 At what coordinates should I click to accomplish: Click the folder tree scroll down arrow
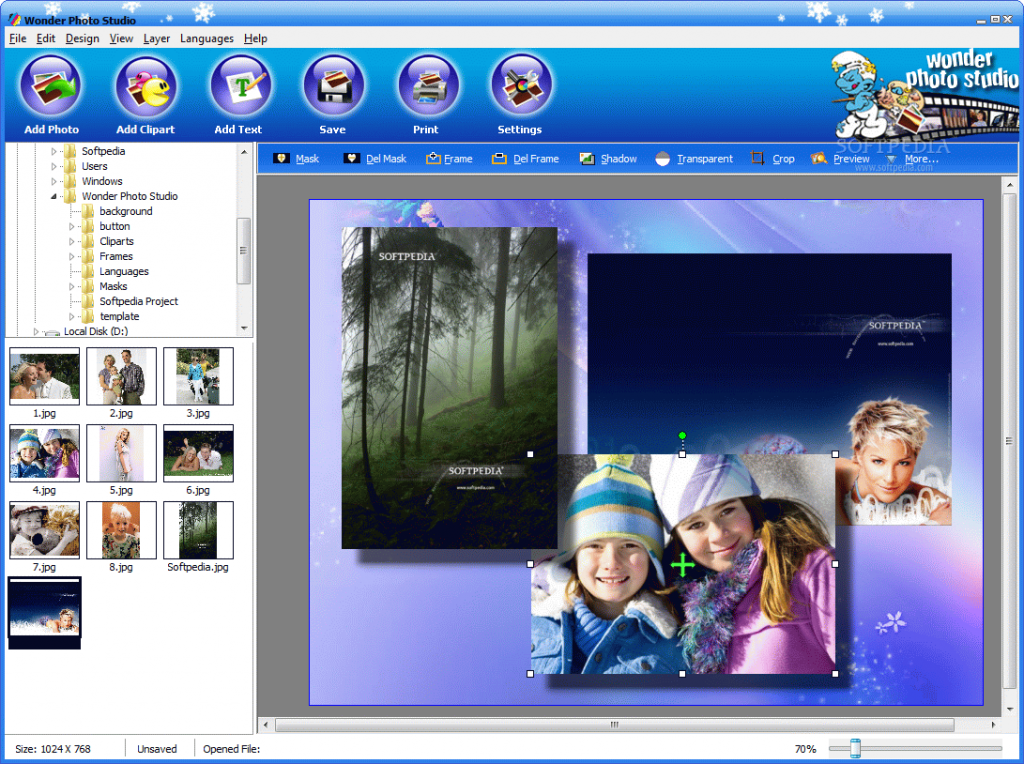[x=244, y=328]
